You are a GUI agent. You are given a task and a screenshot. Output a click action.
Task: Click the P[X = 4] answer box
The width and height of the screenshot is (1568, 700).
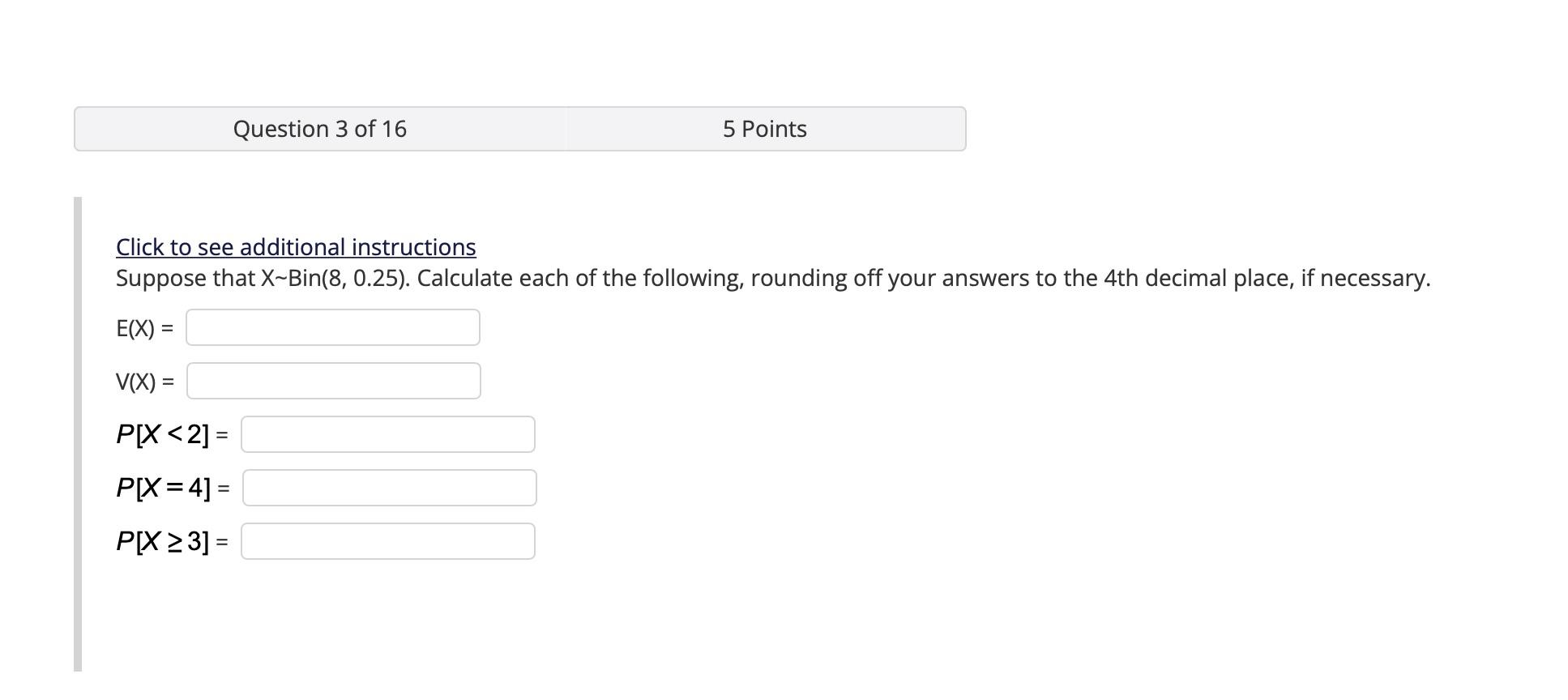[x=389, y=488]
